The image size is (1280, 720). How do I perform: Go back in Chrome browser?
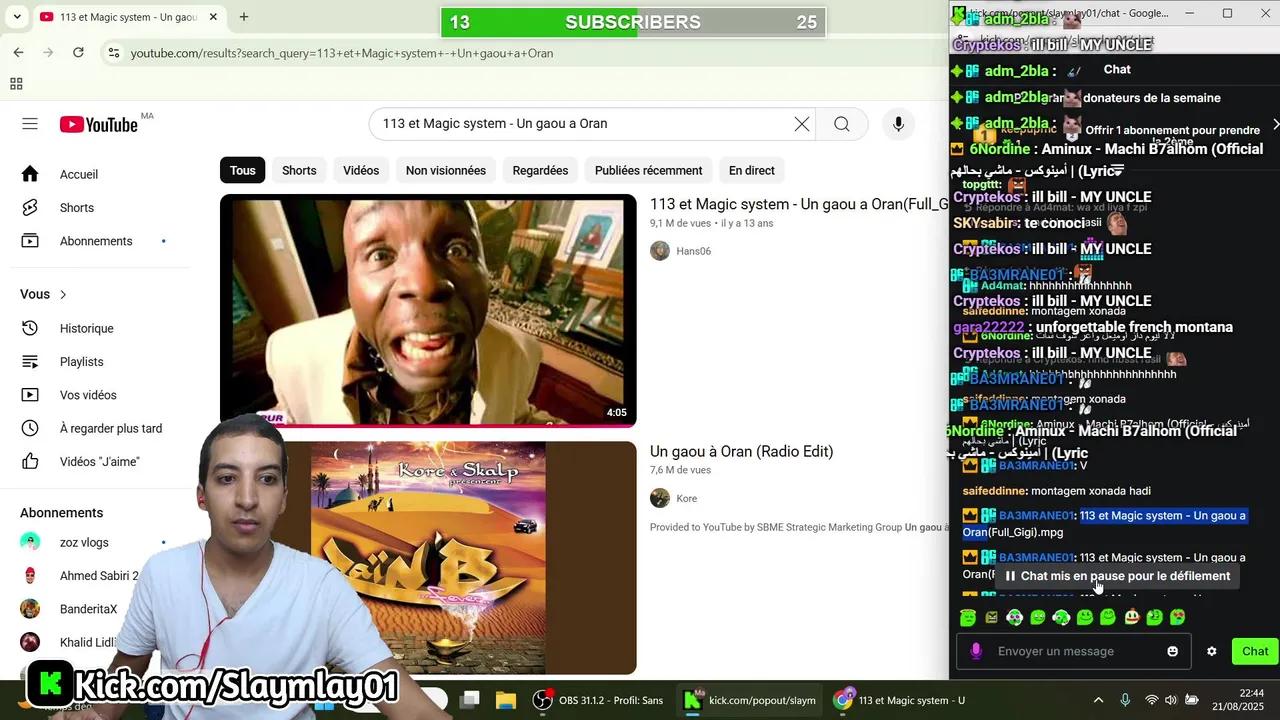(x=18, y=53)
